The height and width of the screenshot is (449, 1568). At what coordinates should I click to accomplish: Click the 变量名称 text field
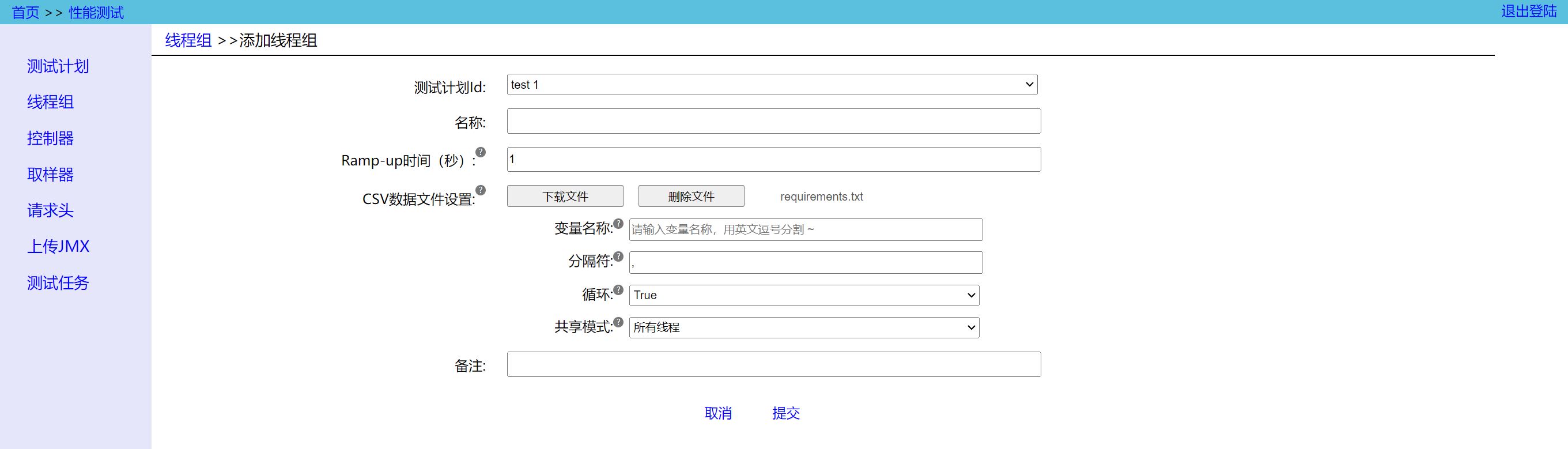click(805, 229)
